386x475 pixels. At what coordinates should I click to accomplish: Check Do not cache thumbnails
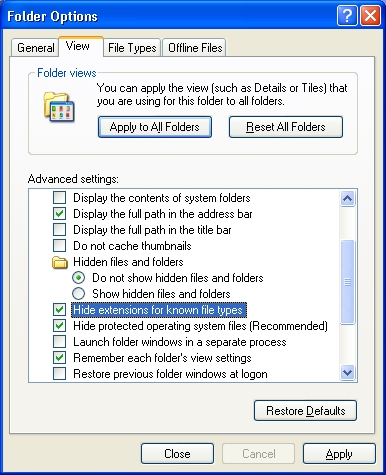[x=60, y=246]
